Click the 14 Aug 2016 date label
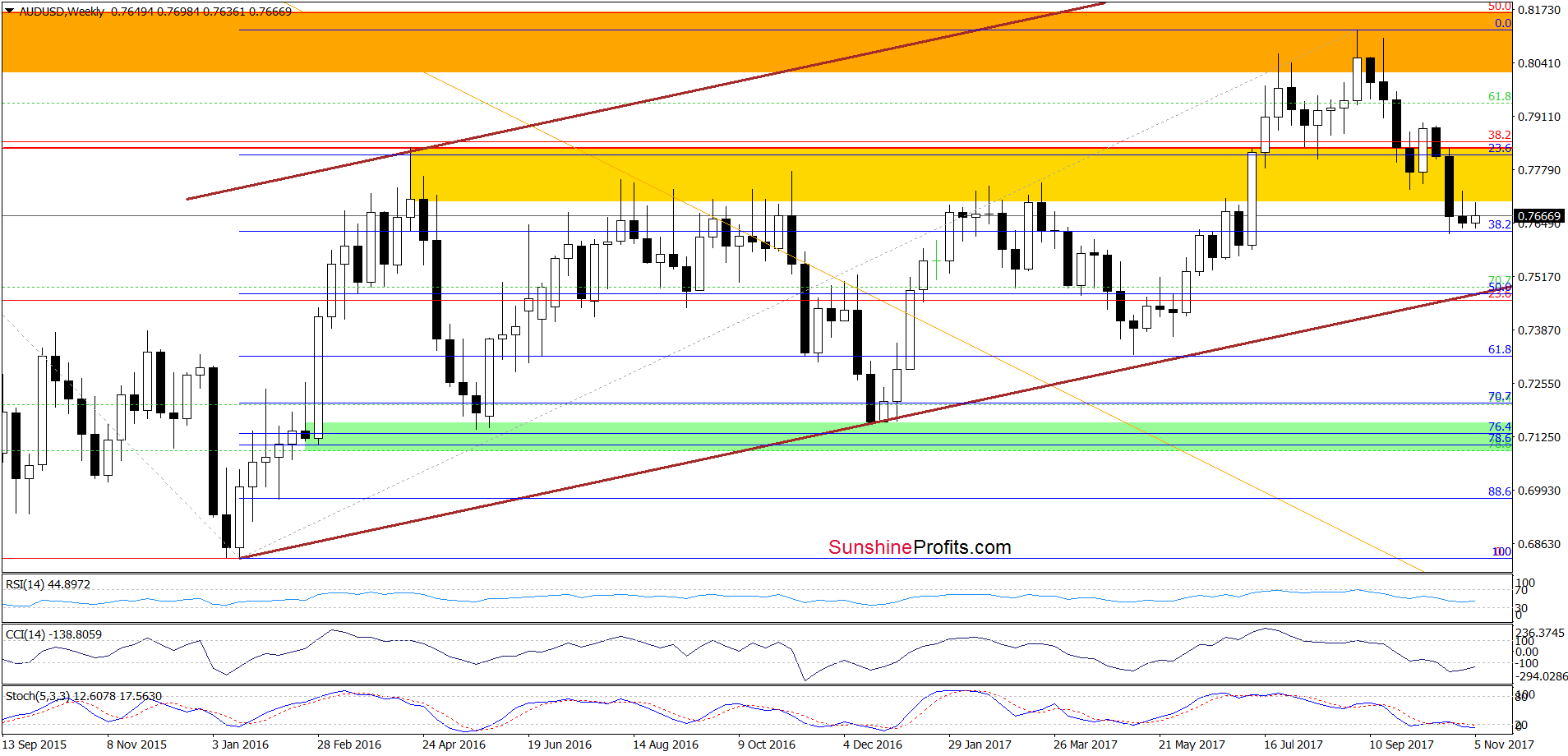The width and height of the screenshot is (1568, 756). coord(666,744)
